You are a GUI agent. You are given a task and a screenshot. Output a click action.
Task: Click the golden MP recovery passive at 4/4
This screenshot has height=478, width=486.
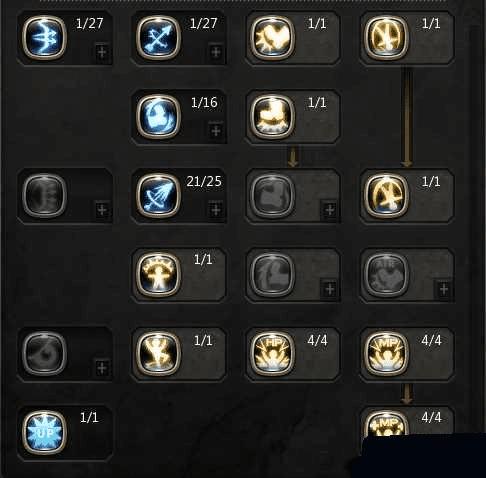point(386,353)
